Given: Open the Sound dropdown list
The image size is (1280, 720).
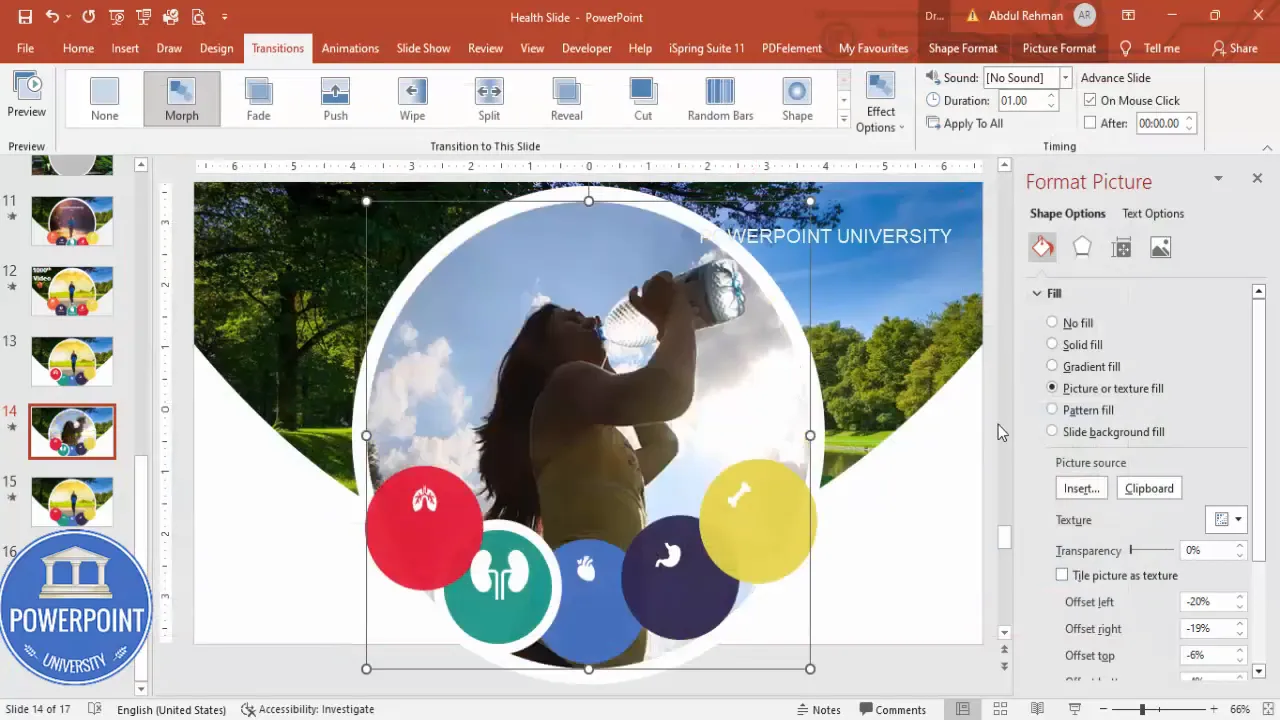Looking at the screenshot, I should pos(1065,77).
